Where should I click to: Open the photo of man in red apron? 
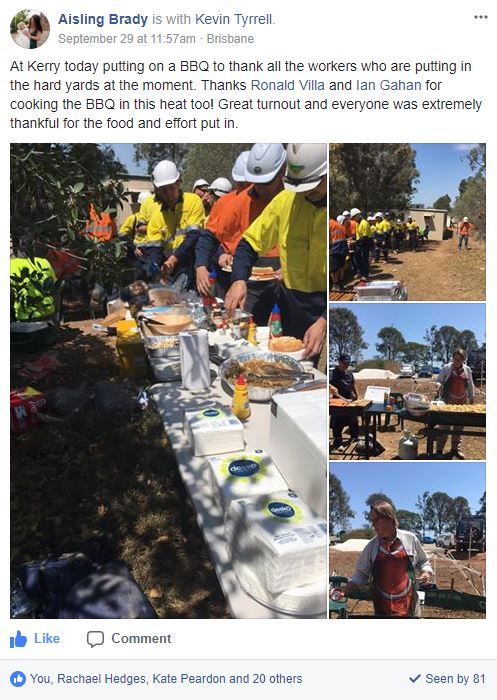point(407,540)
